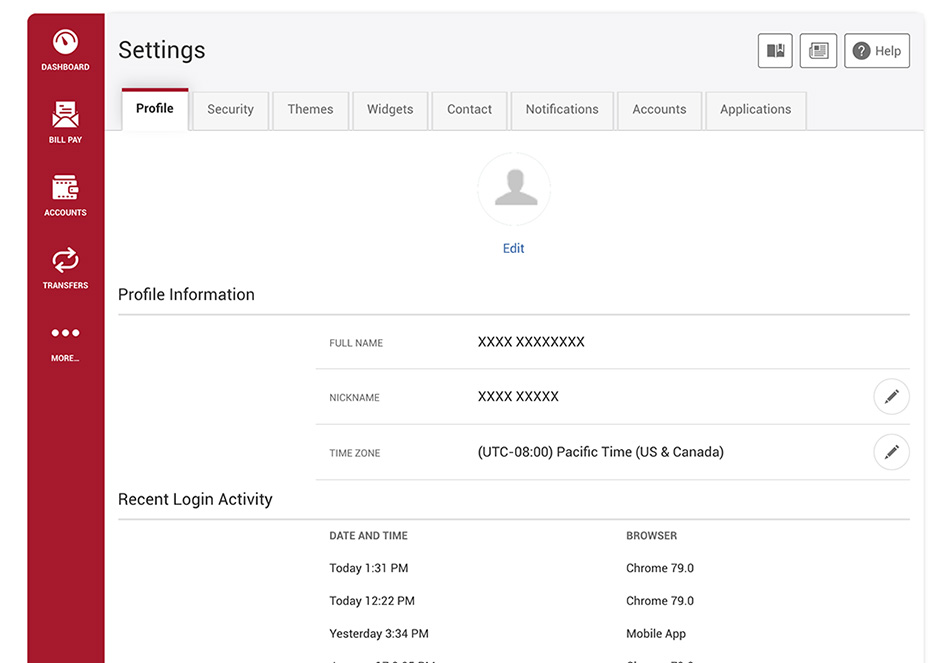Open the Dashboard from the sidebar

tap(65, 50)
